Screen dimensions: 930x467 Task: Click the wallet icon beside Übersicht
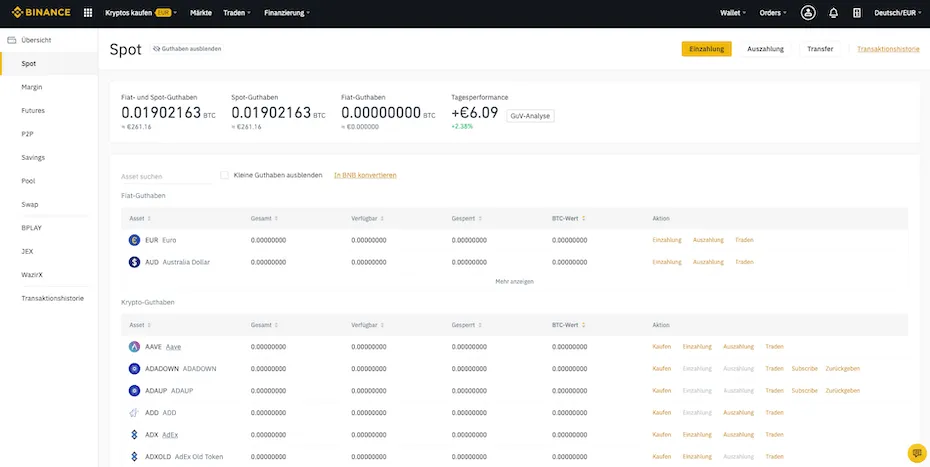point(11,40)
